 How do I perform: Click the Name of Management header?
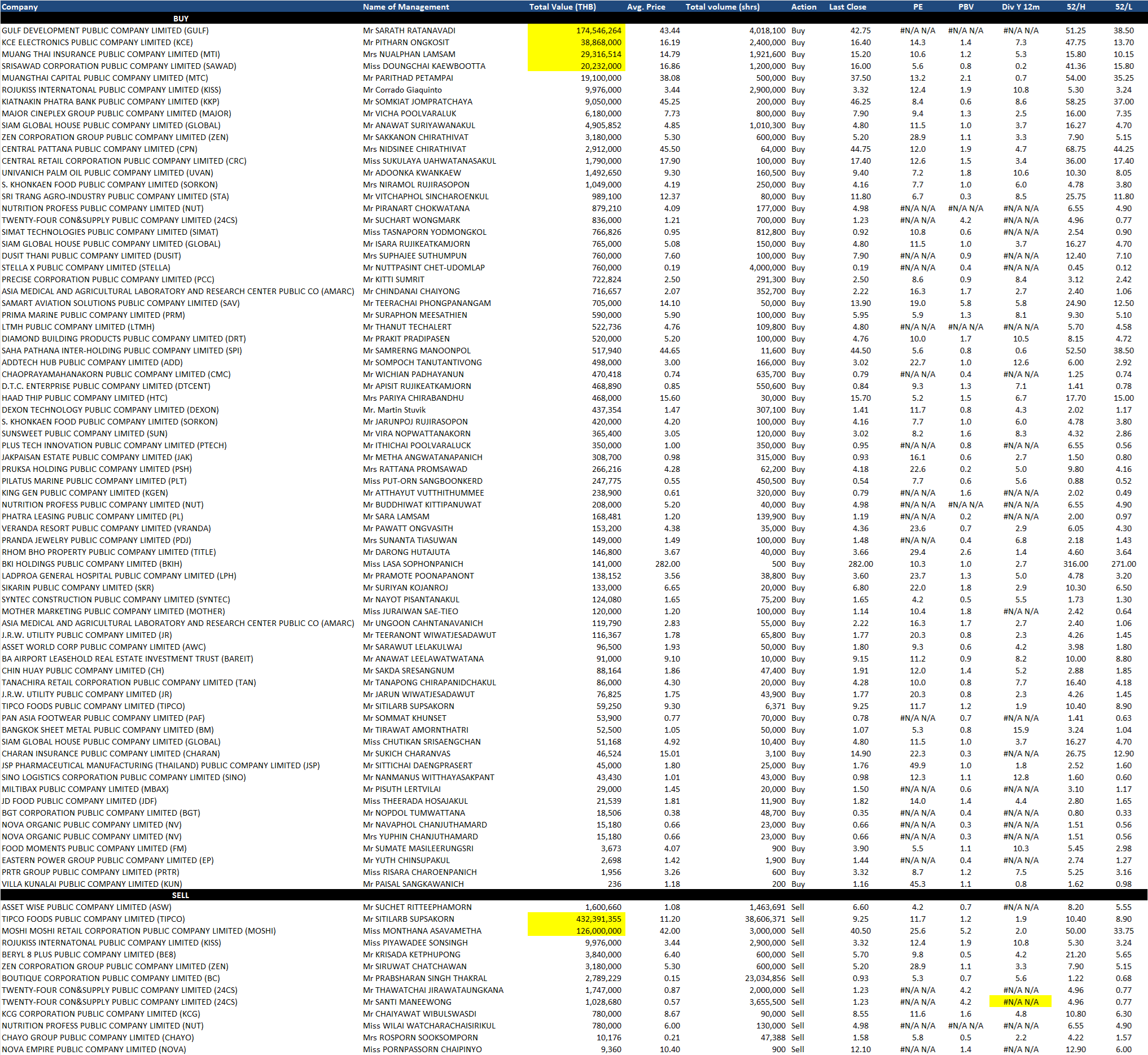406,7
